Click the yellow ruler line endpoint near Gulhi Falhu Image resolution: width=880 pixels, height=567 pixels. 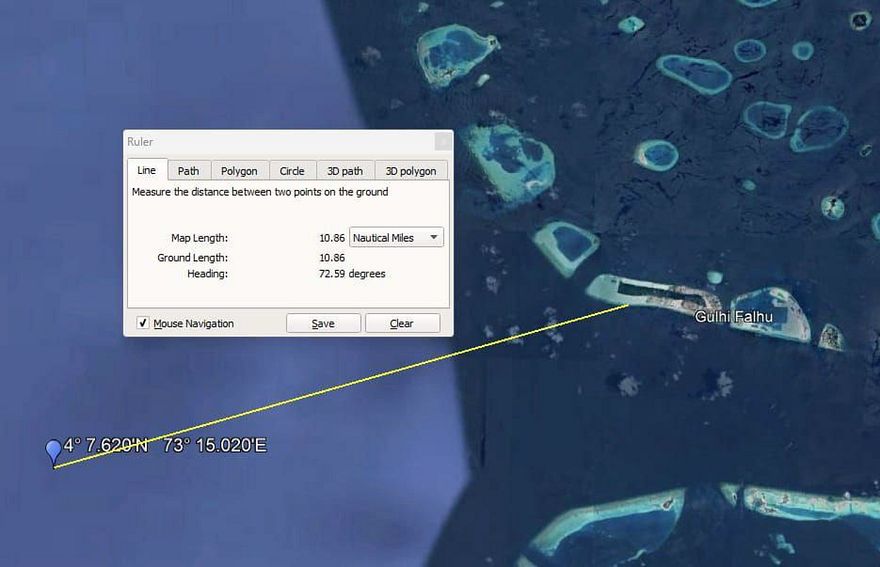628,305
